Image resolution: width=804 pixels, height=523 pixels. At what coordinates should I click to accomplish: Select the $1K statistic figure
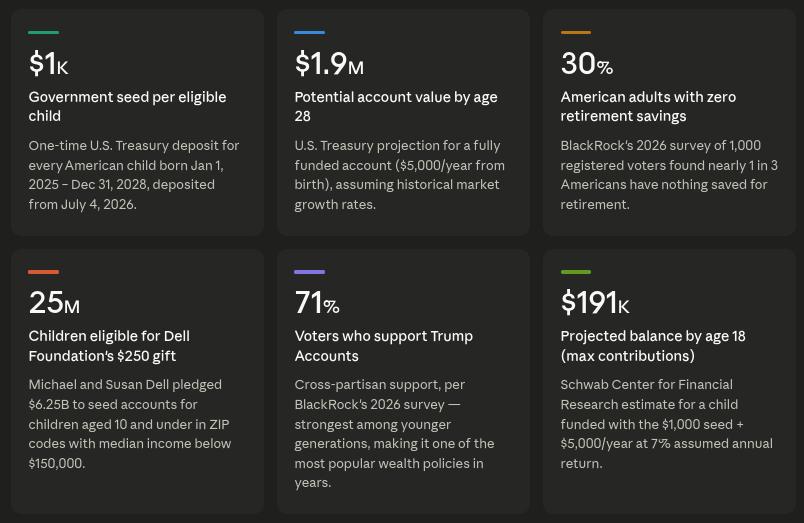[48, 64]
